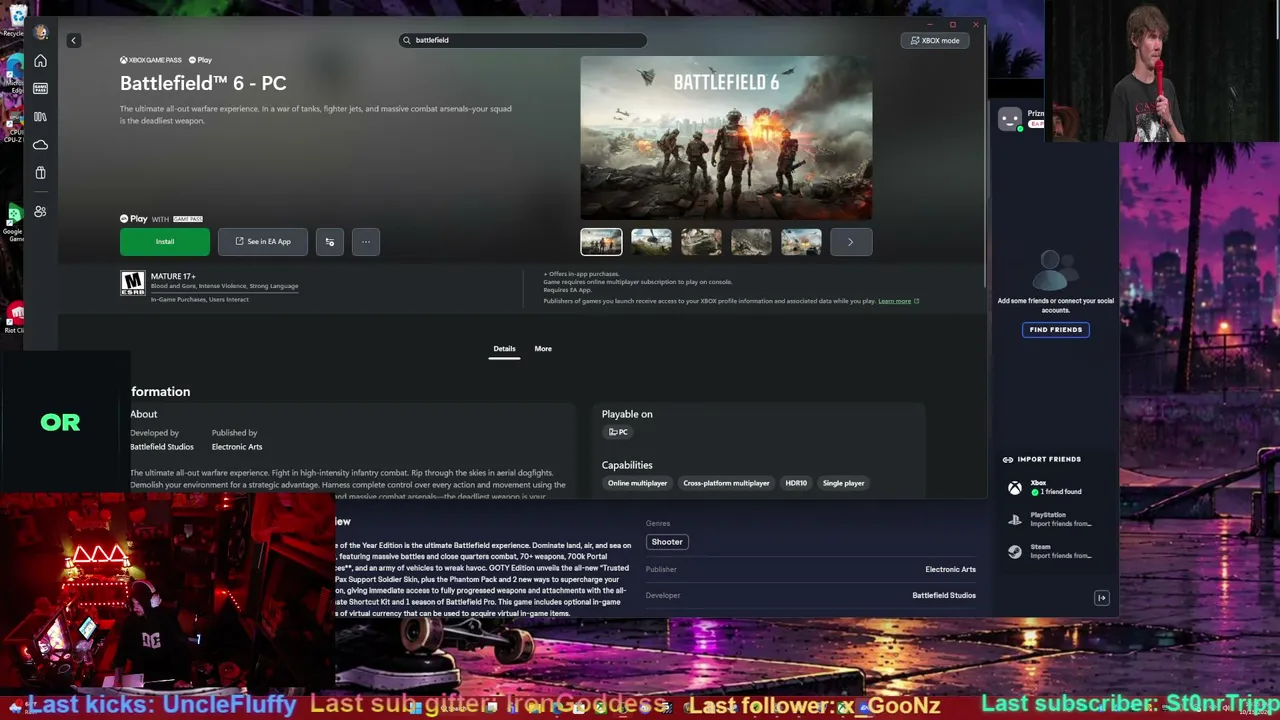Open Game Pass section in sidebar
Screen dimensions: 1280x720
click(x=41, y=89)
